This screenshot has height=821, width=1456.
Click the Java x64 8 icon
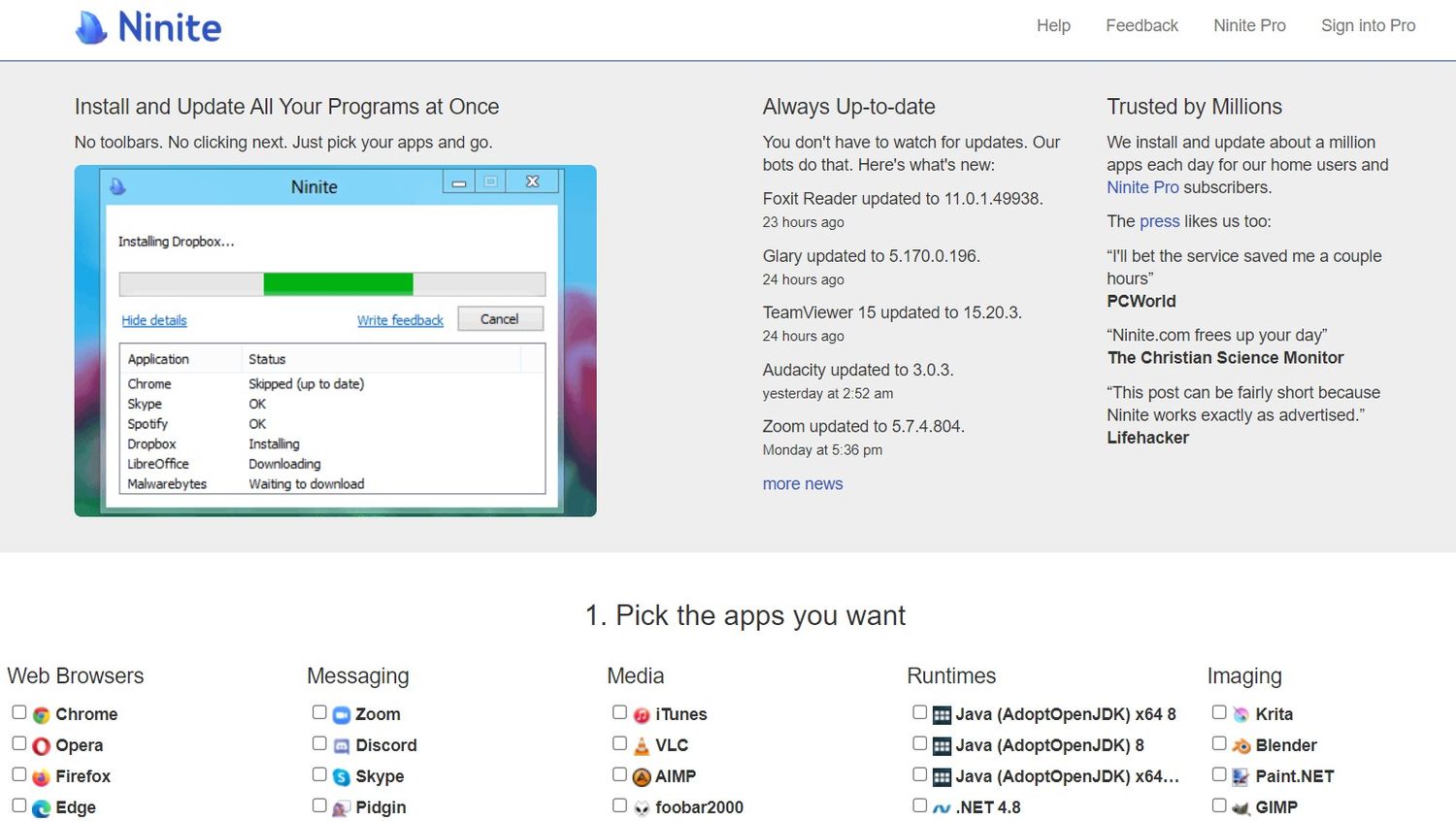[x=942, y=715]
